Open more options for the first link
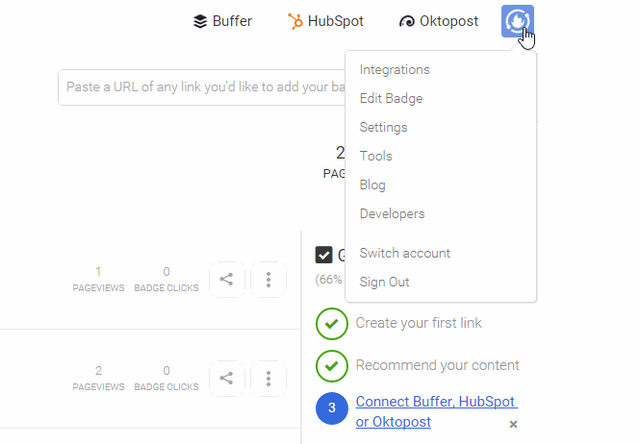Image resolution: width=640 pixels, height=444 pixels. [268, 280]
